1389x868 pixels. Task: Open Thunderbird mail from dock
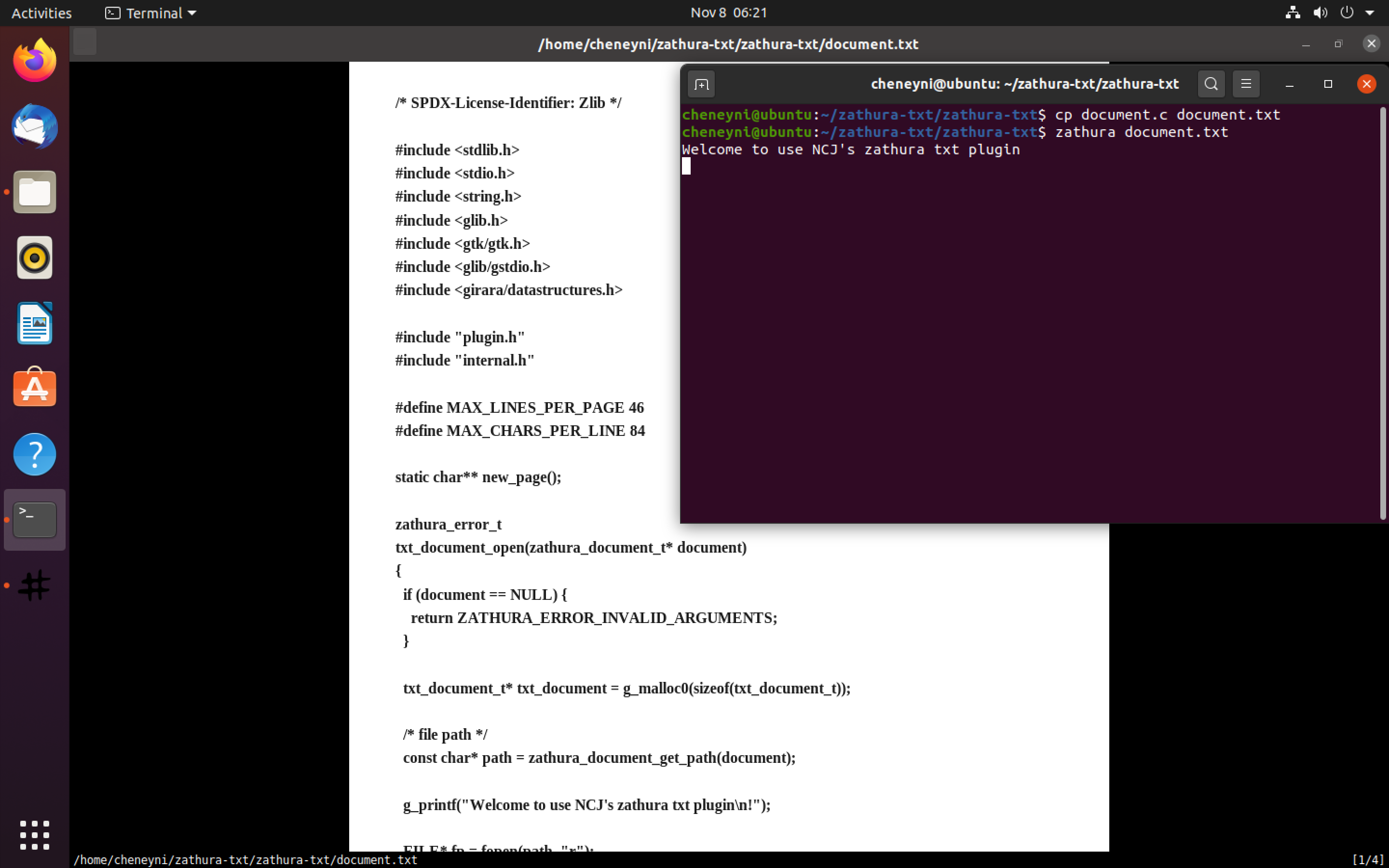[x=34, y=126]
